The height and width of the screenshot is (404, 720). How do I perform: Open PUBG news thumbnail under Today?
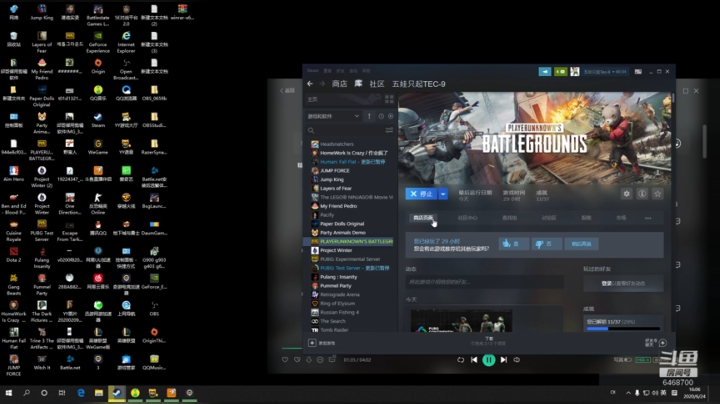click(x=461, y=320)
